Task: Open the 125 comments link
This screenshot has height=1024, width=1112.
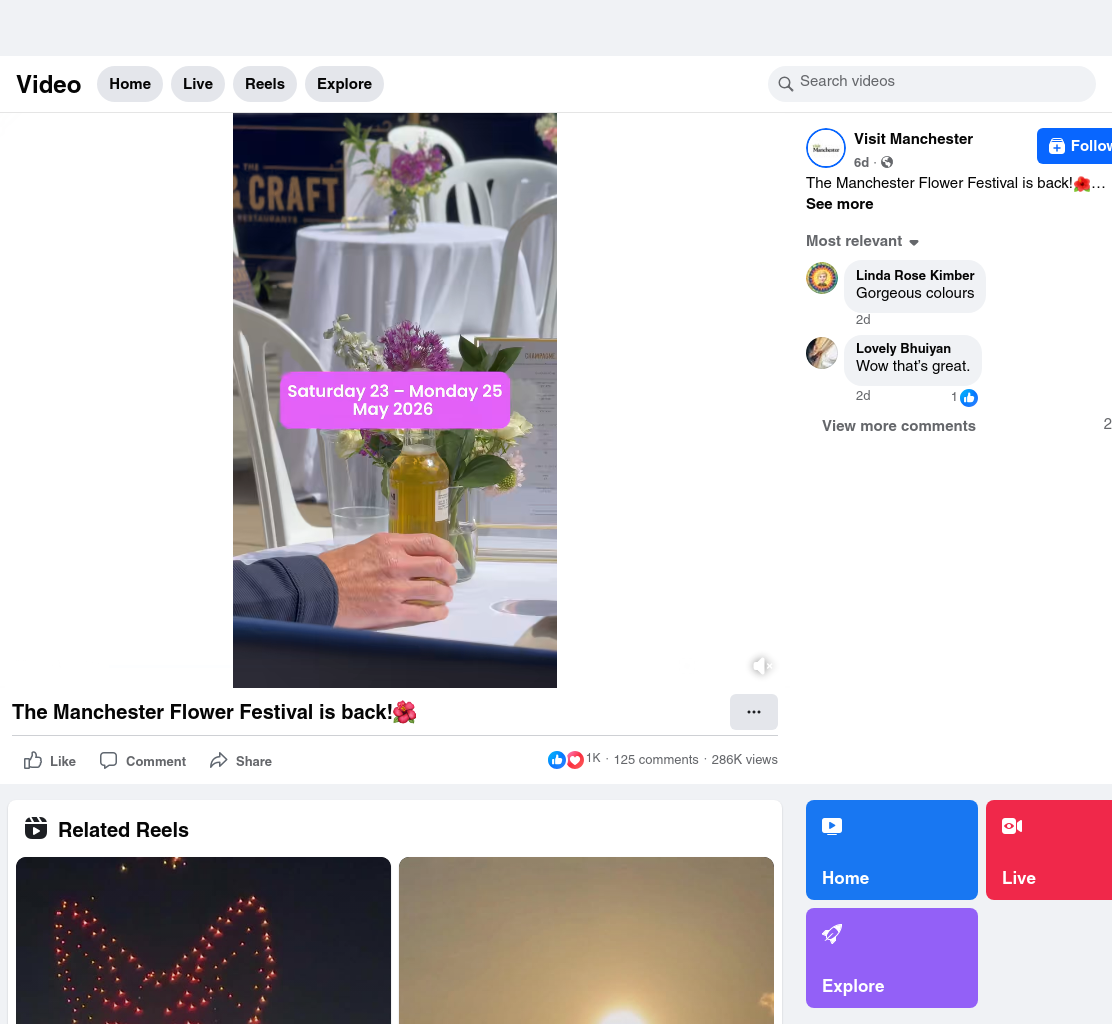Action: (656, 759)
